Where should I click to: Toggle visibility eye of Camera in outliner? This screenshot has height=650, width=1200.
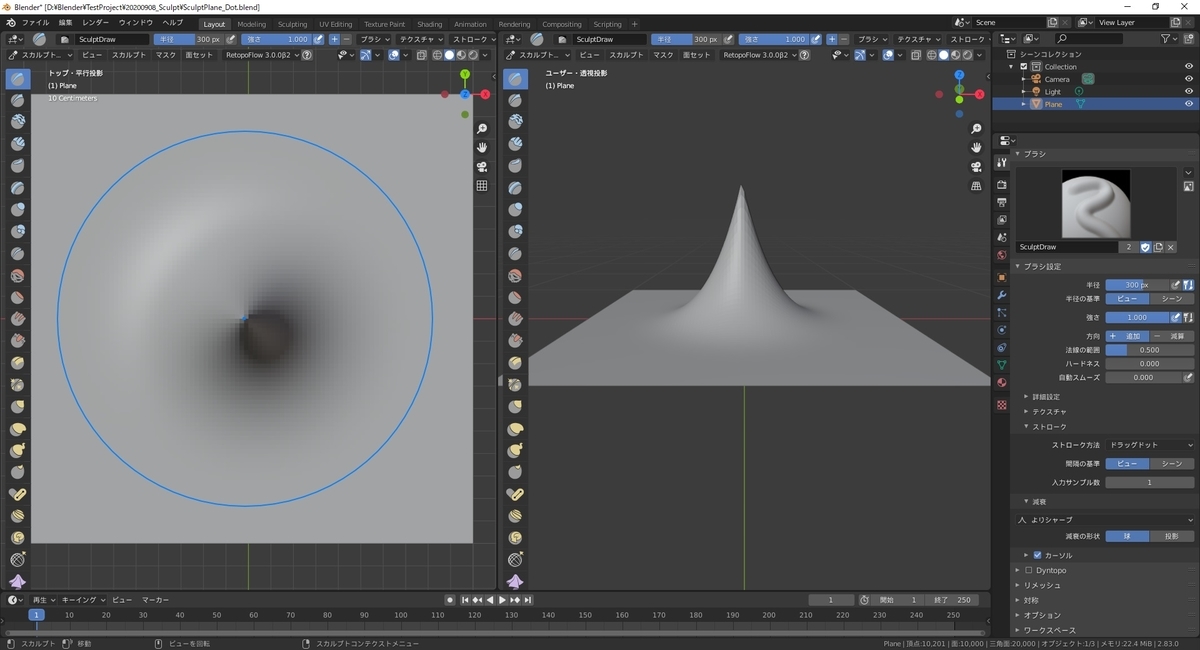coord(1189,79)
